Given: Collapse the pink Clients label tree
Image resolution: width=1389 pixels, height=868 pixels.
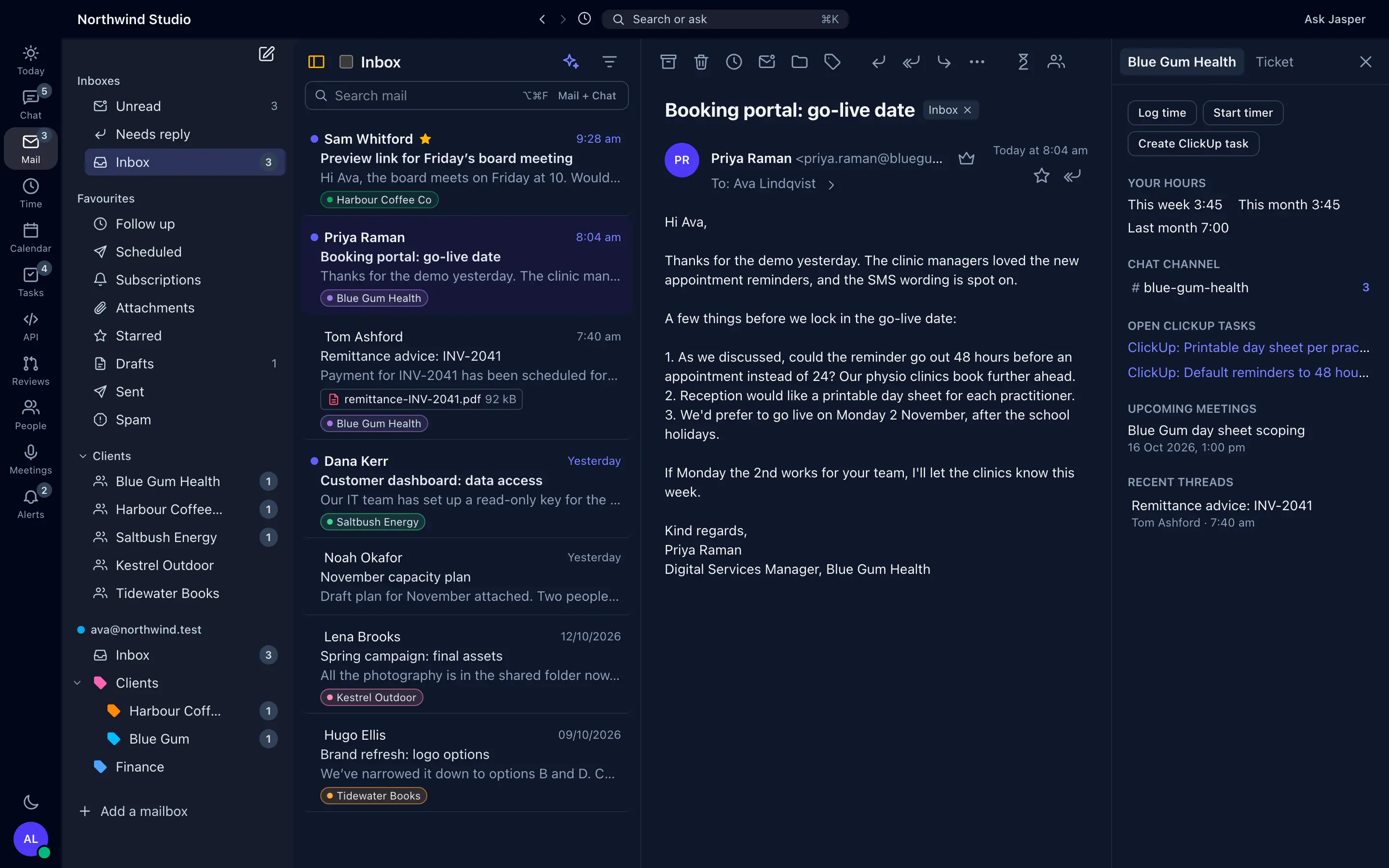Looking at the screenshot, I should 78,682.
